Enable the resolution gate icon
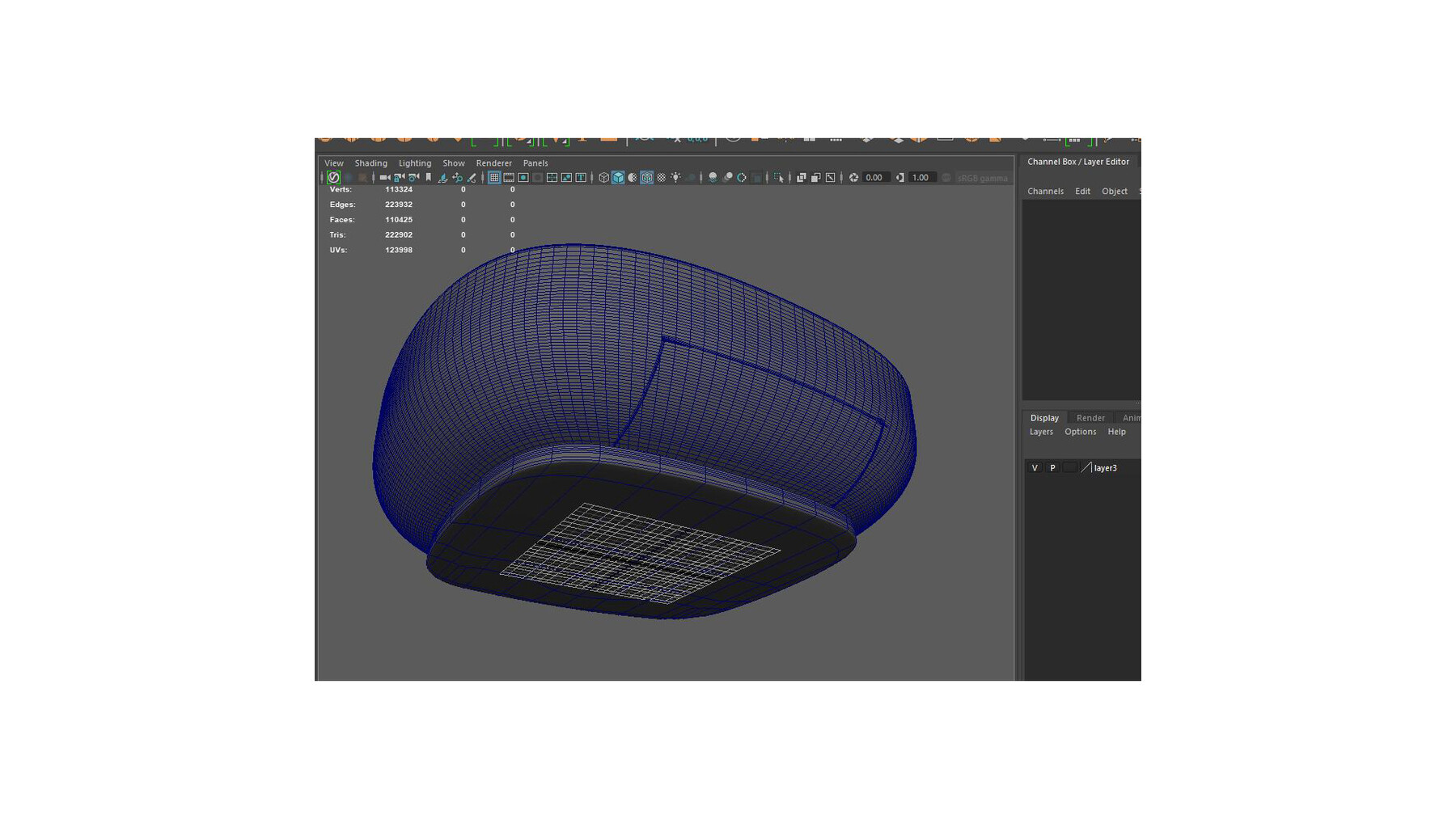1456x819 pixels. coord(523,178)
